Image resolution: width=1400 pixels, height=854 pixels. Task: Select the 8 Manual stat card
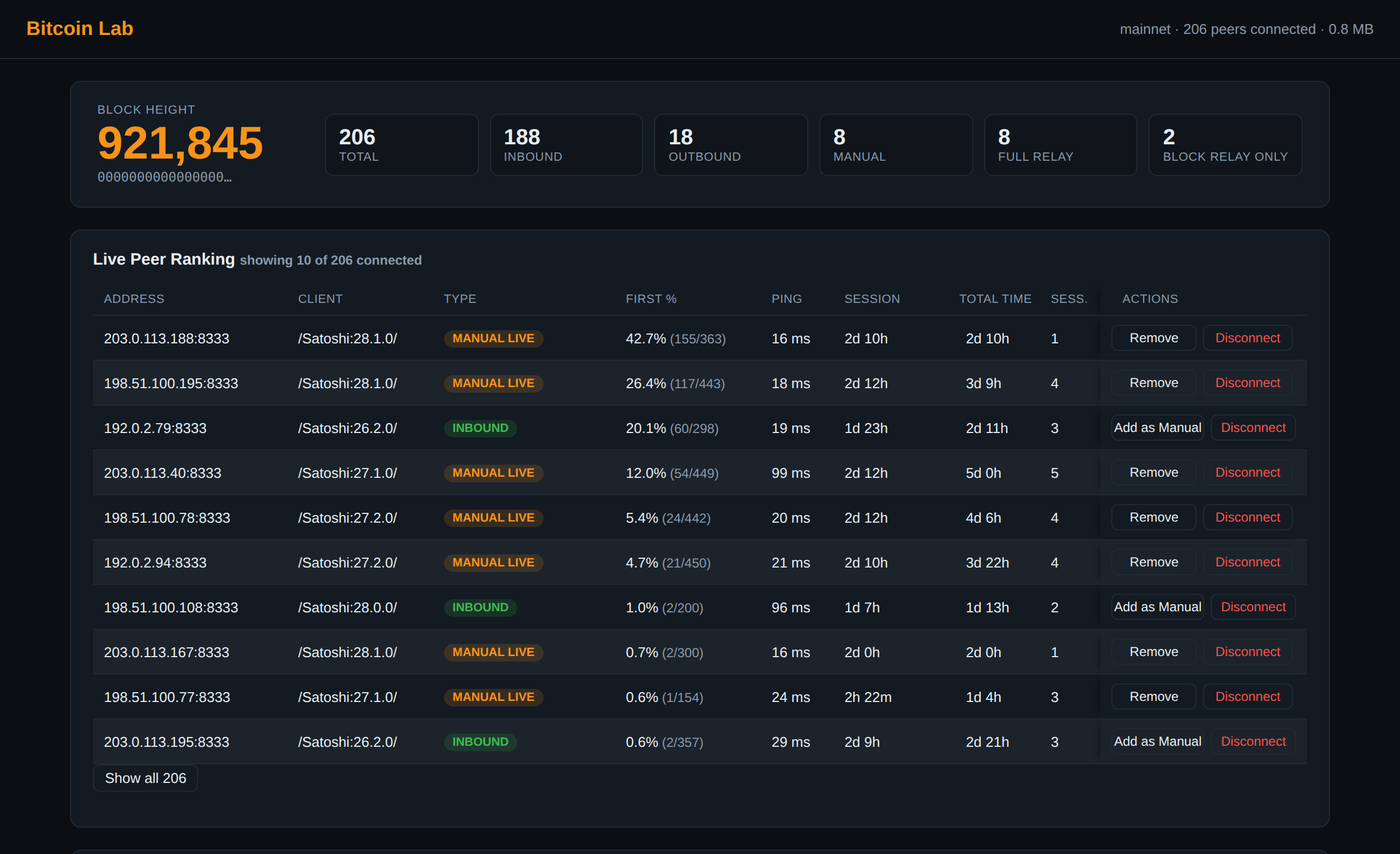tap(895, 145)
